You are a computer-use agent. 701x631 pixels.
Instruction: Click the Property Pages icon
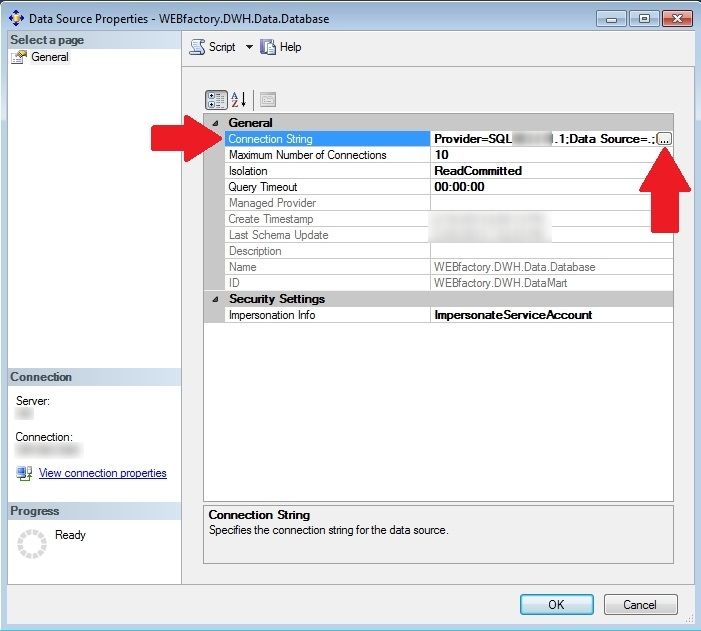(x=267, y=99)
